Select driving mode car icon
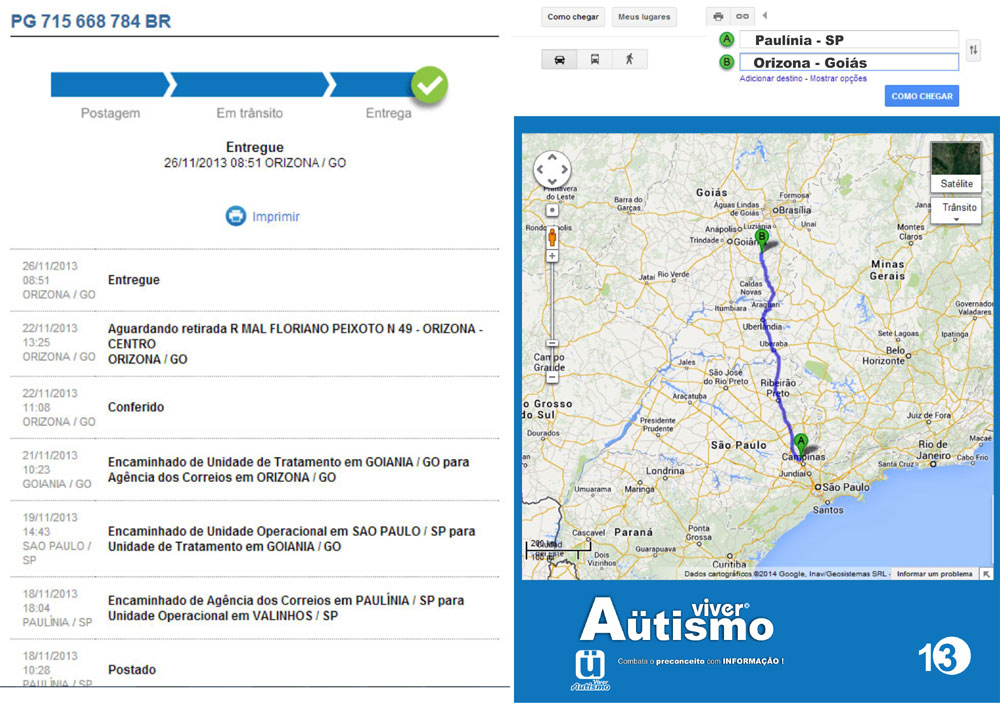The height and width of the screenshot is (703, 1000). pos(559,60)
